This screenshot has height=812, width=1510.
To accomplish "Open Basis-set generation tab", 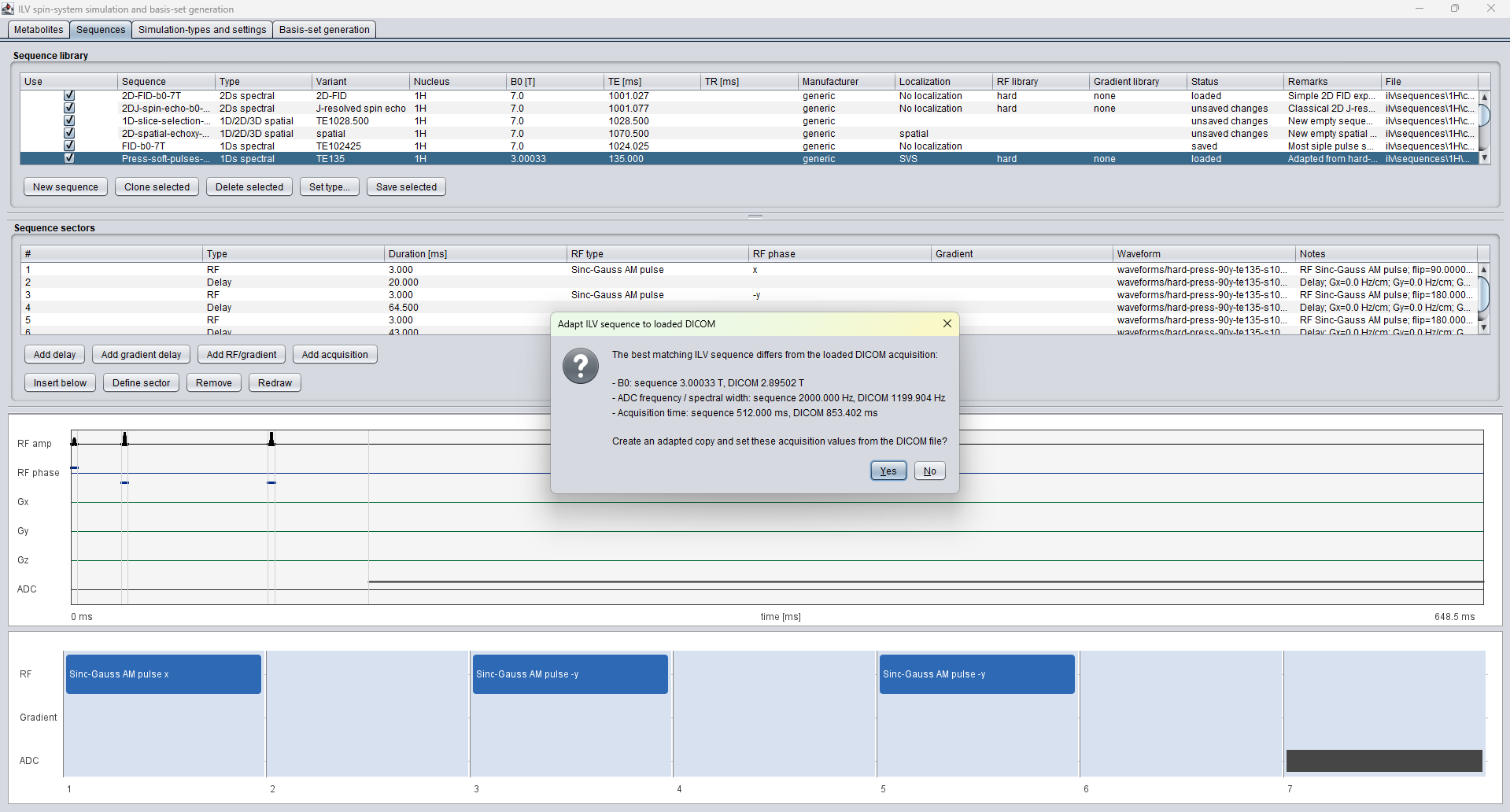I will [x=324, y=30].
